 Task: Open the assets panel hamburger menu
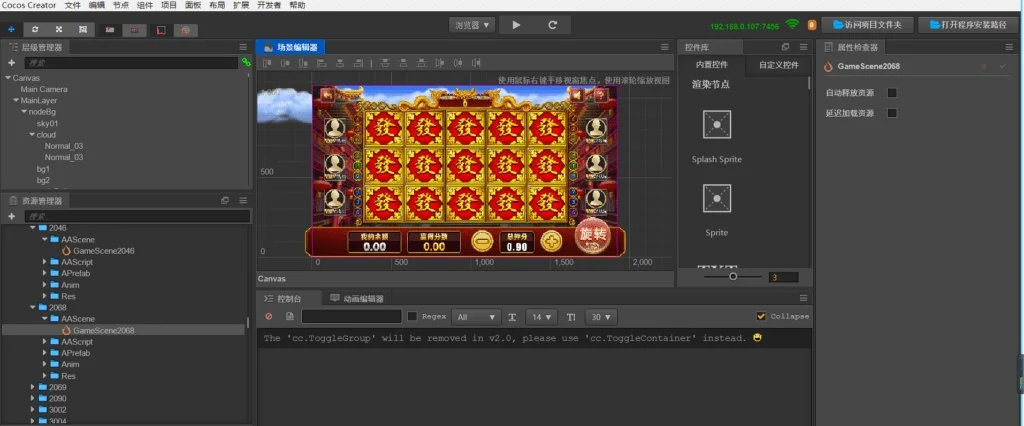tap(243, 201)
